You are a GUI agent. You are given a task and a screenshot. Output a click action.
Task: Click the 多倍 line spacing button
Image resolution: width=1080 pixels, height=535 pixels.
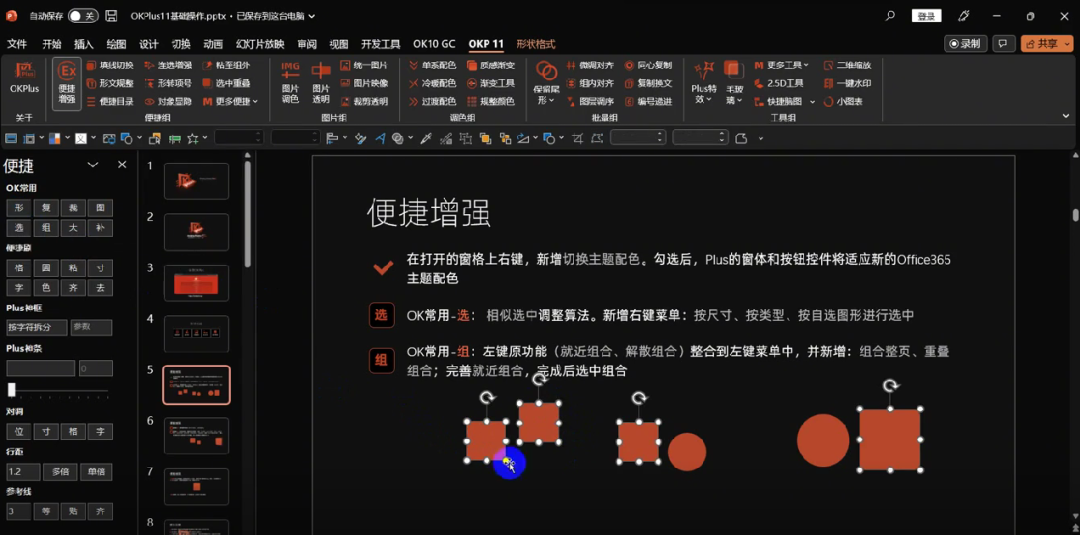coord(60,472)
